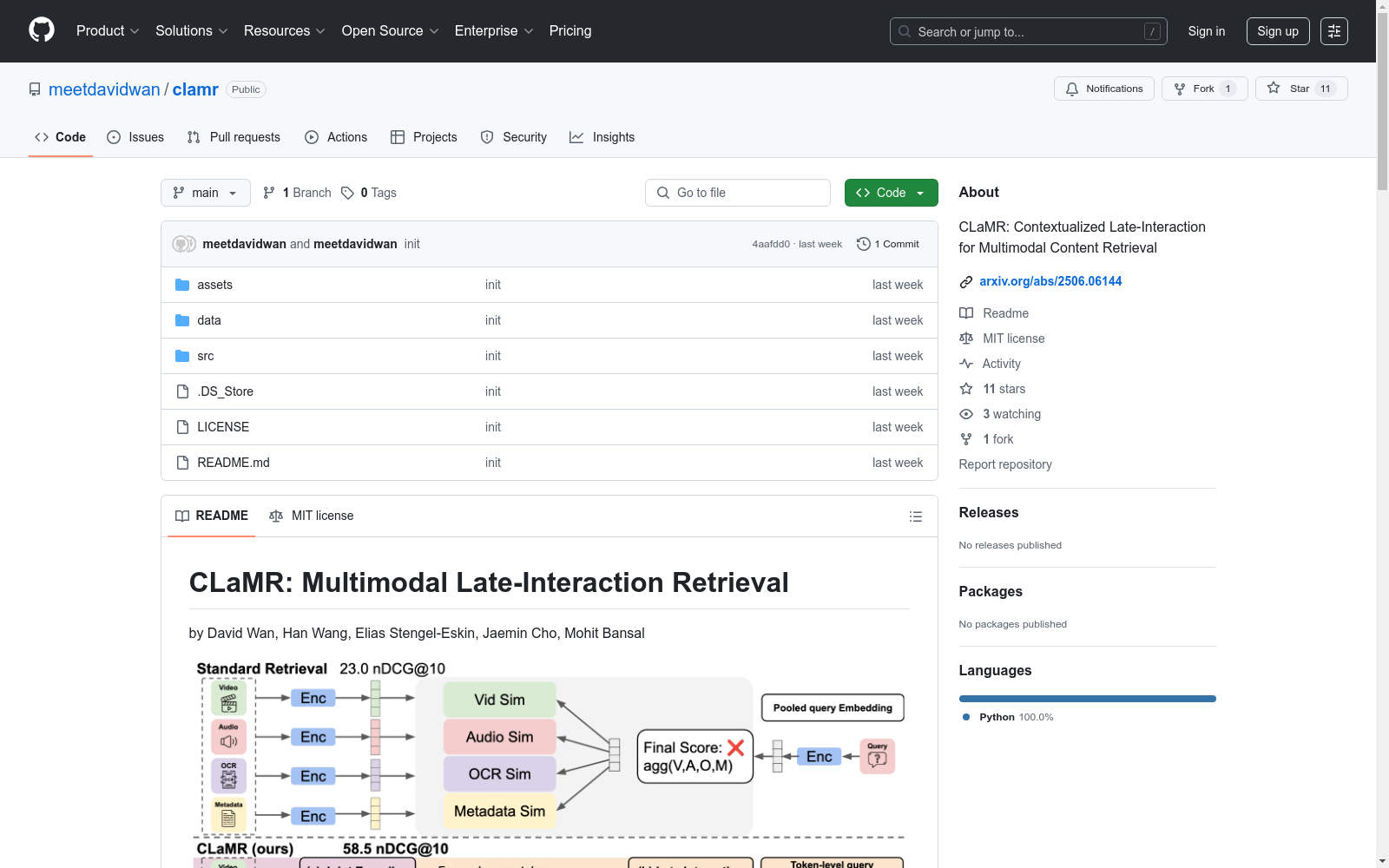
Task: Open the meetdavidwan owner link
Action: click(x=104, y=89)
